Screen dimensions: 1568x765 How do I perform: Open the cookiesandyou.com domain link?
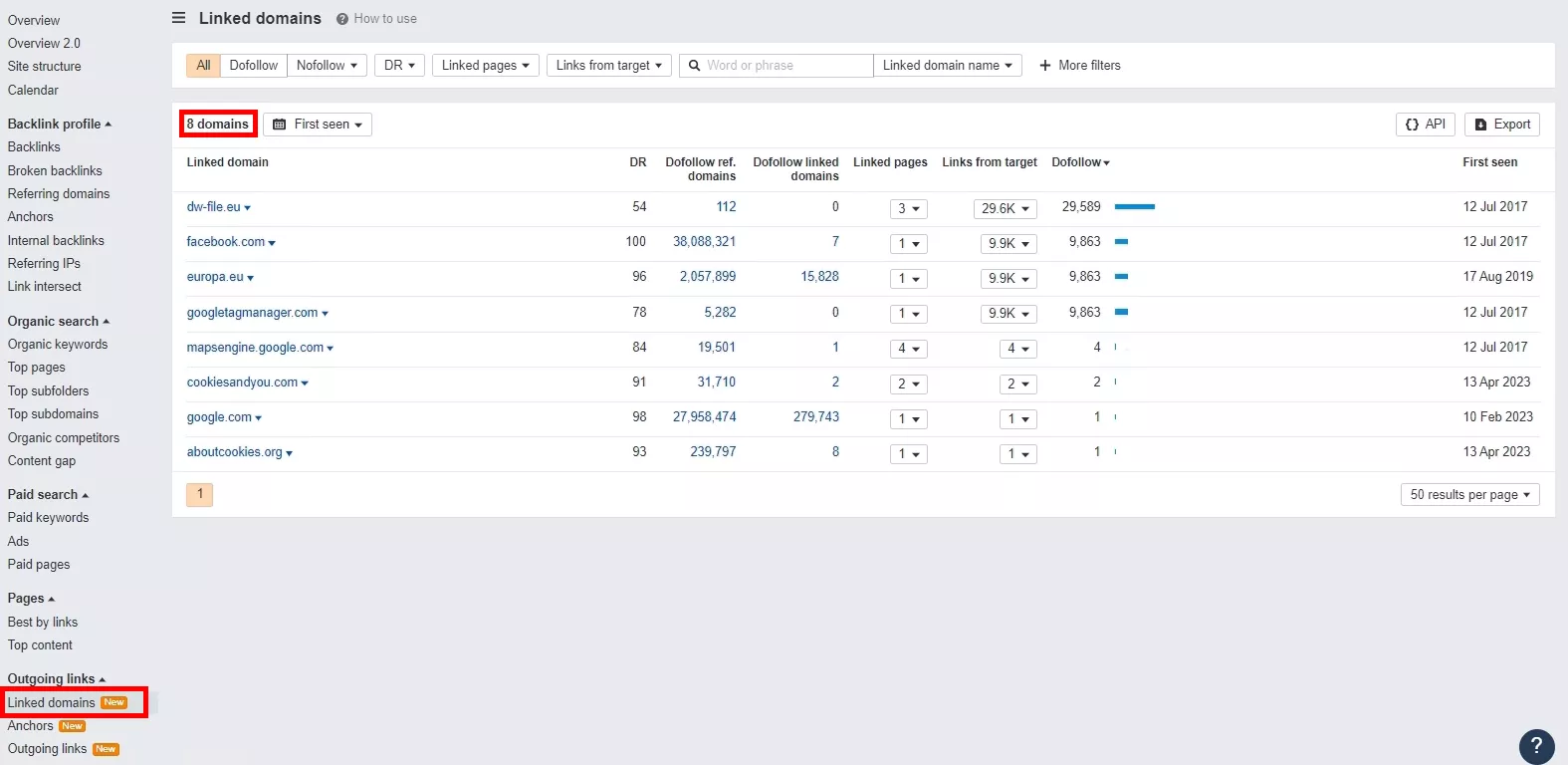(243, 382)
